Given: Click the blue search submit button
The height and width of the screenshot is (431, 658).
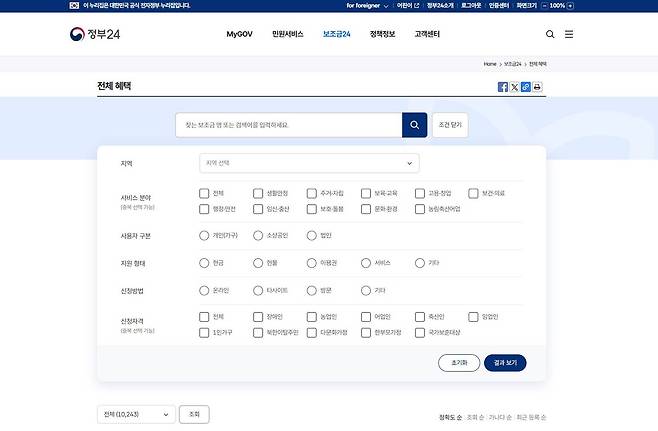Looking at the screenshot, I should pyautogui.click(x=414, y=125).
